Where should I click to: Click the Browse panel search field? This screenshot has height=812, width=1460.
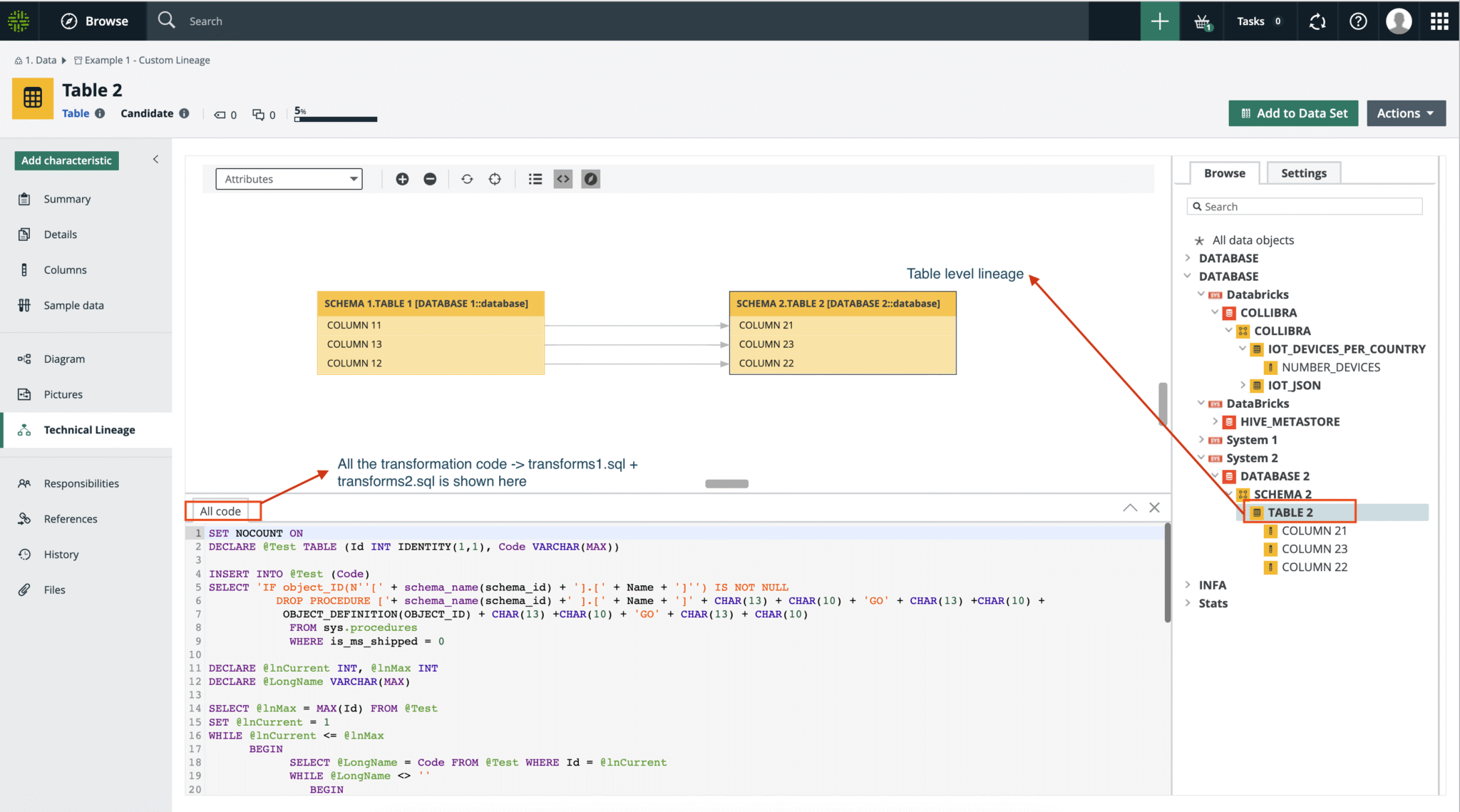coord(1305,207)
